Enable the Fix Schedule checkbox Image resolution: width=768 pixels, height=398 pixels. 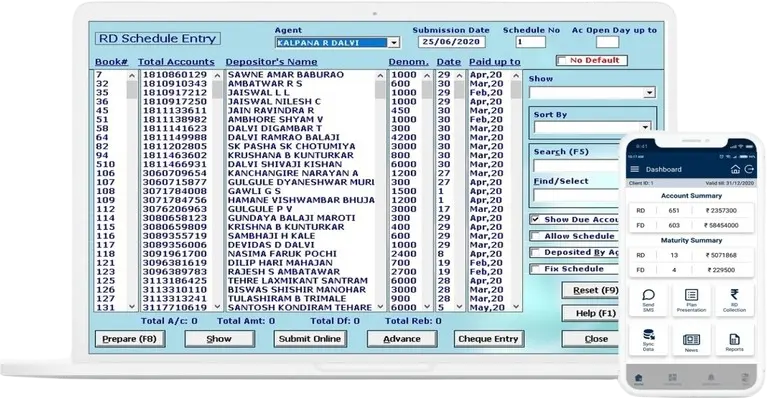pos(535,269)
